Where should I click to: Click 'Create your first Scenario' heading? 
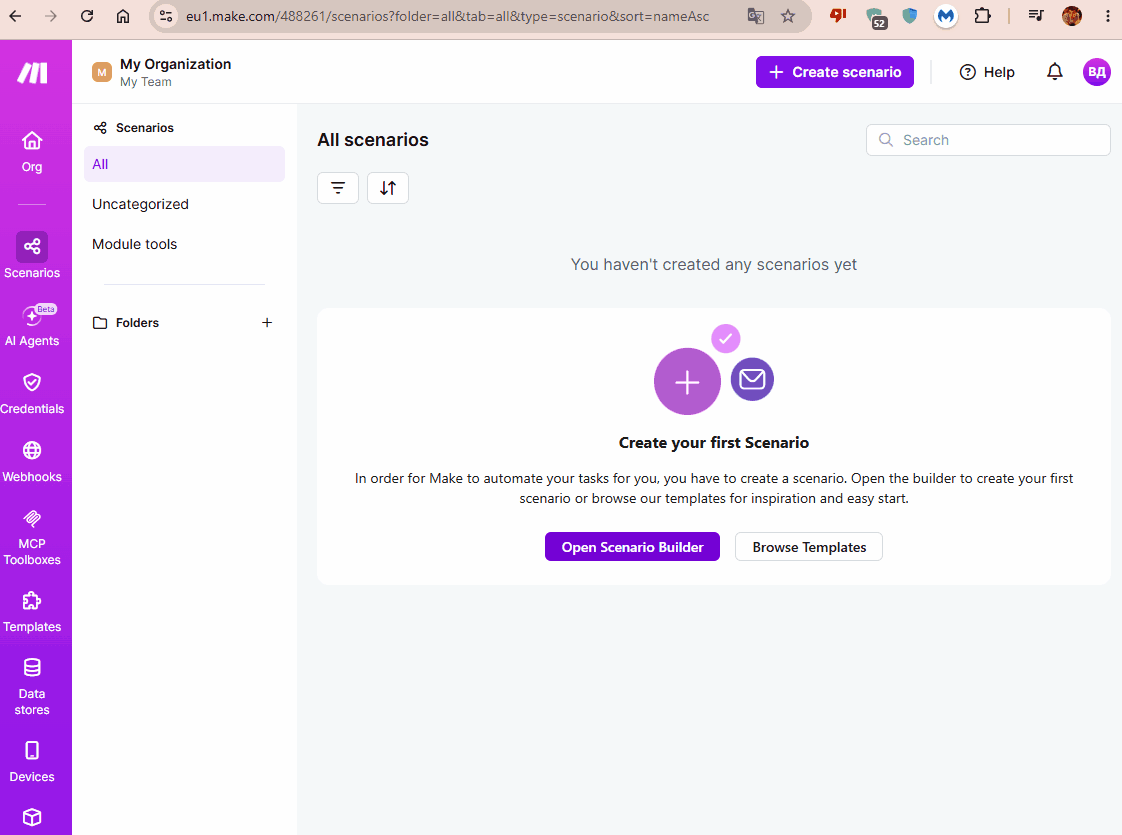[x=713, y=443]
